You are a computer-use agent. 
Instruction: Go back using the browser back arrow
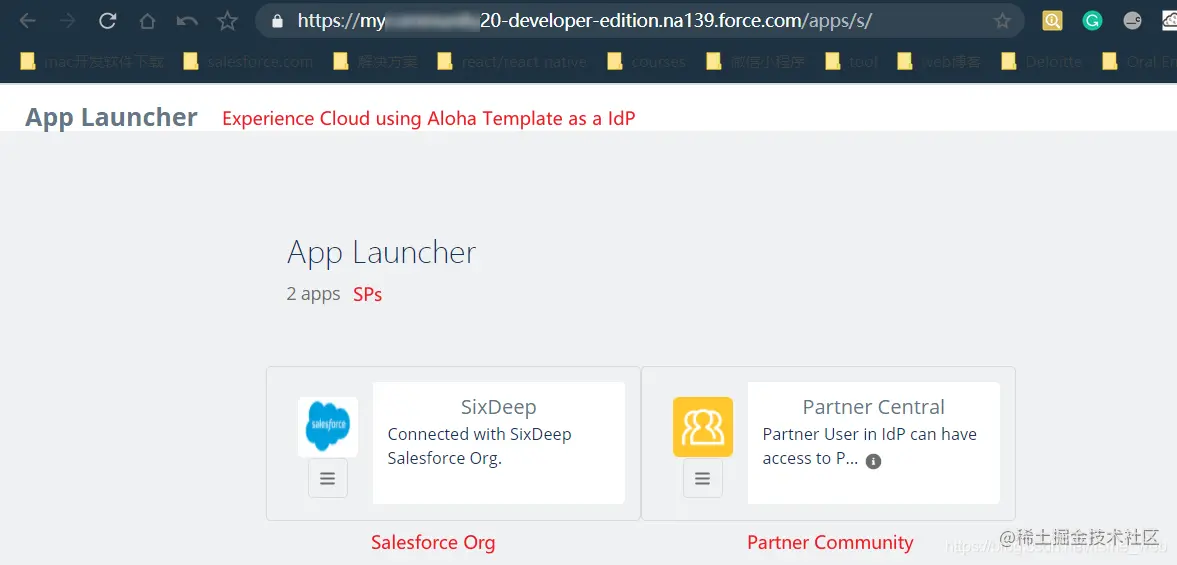[x=28, y=21]
